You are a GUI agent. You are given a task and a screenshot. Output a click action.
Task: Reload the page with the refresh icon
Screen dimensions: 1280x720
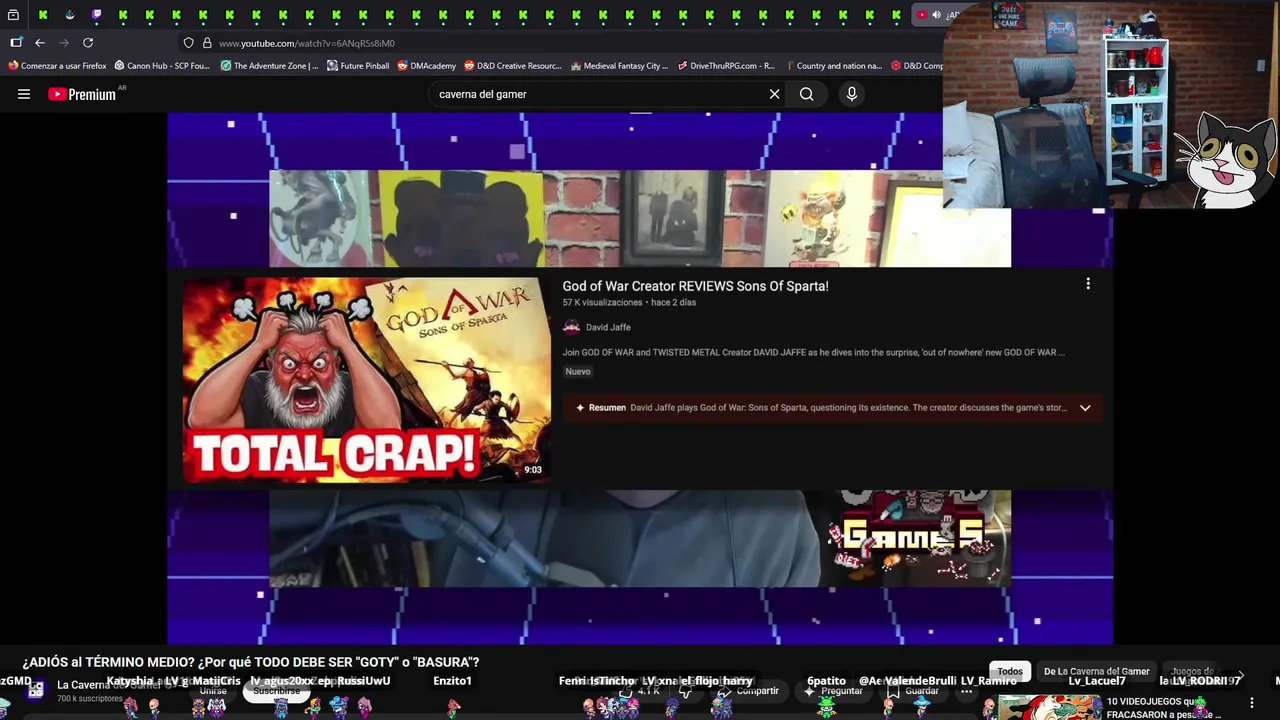tap(88, 43)
